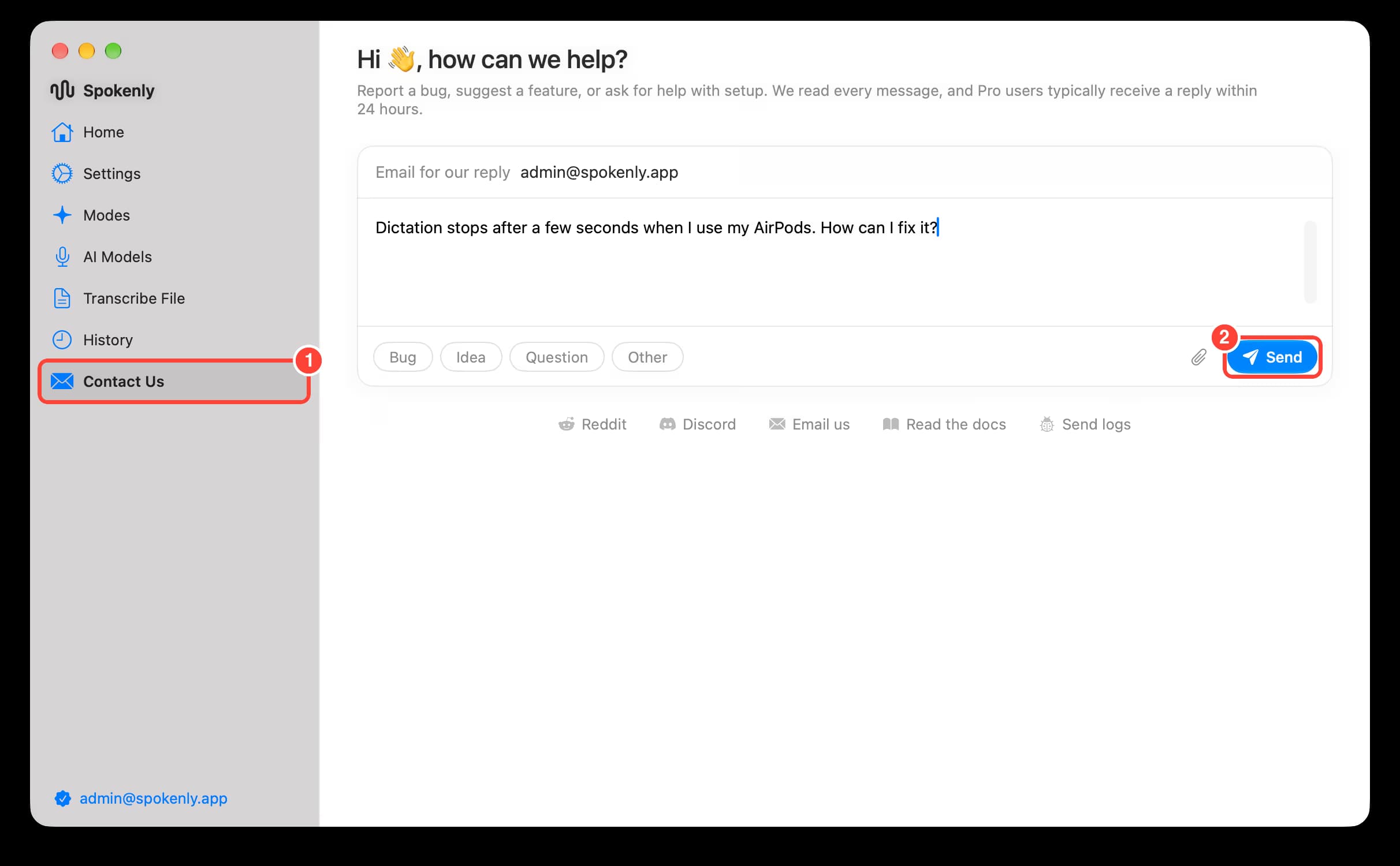Open the Home page house icon

point(62,132)
